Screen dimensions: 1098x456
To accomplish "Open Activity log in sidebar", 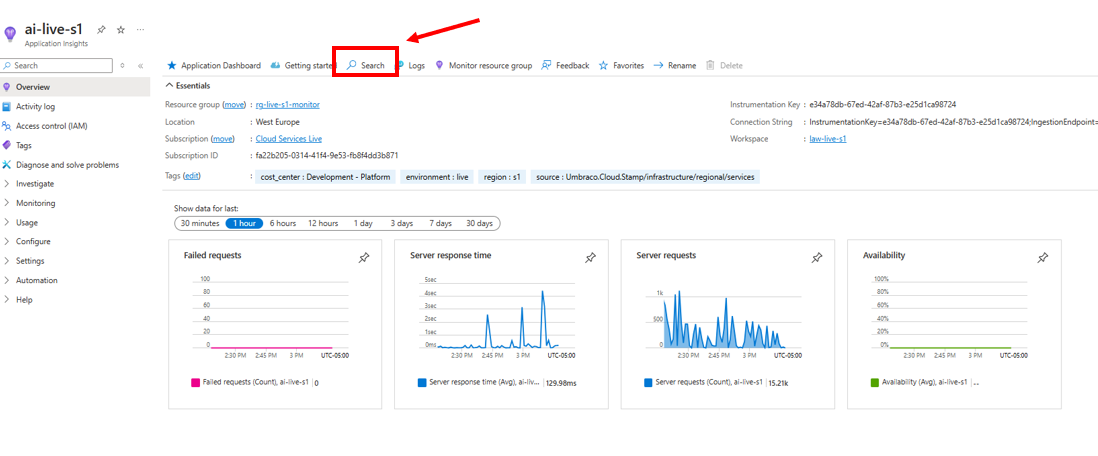I will [x=35, y=106].
